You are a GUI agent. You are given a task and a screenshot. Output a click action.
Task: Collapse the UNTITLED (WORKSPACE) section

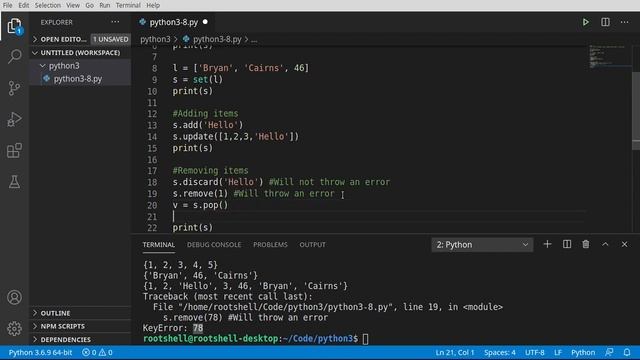(x=80, y=53)
